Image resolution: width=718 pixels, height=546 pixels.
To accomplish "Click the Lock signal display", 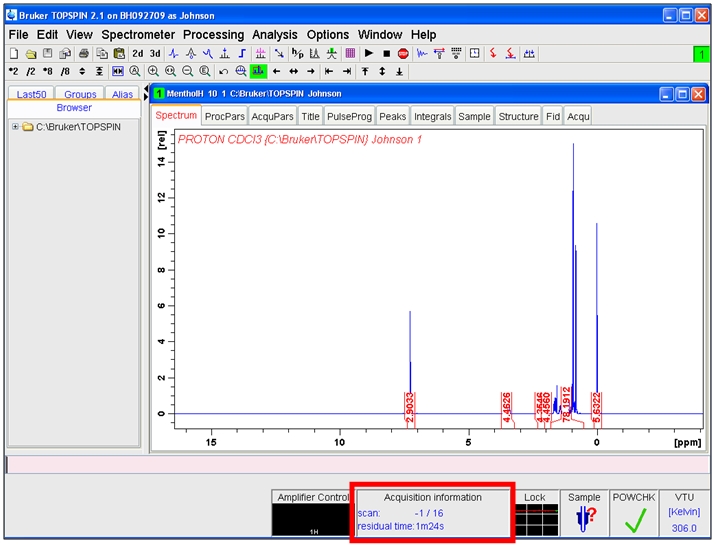I will point(536,519).
